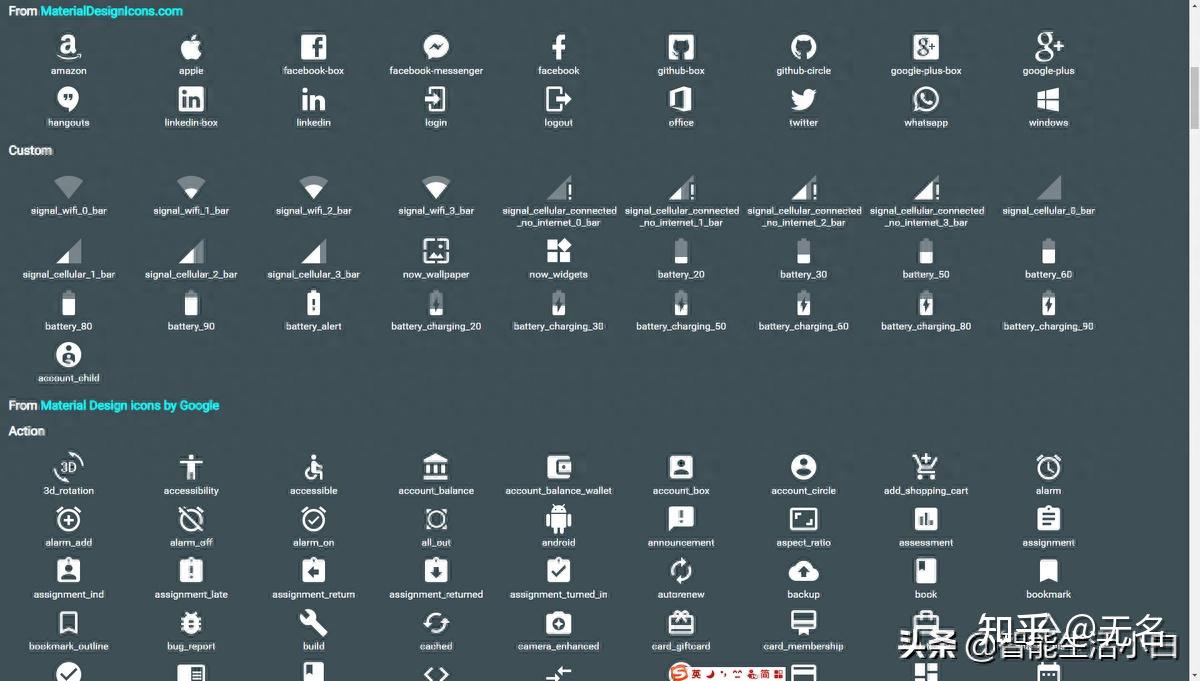Screen dimensions: 1200x681
Task: Select the assessment chart icon
Action: pyautogui.click(x=926, y=519)
